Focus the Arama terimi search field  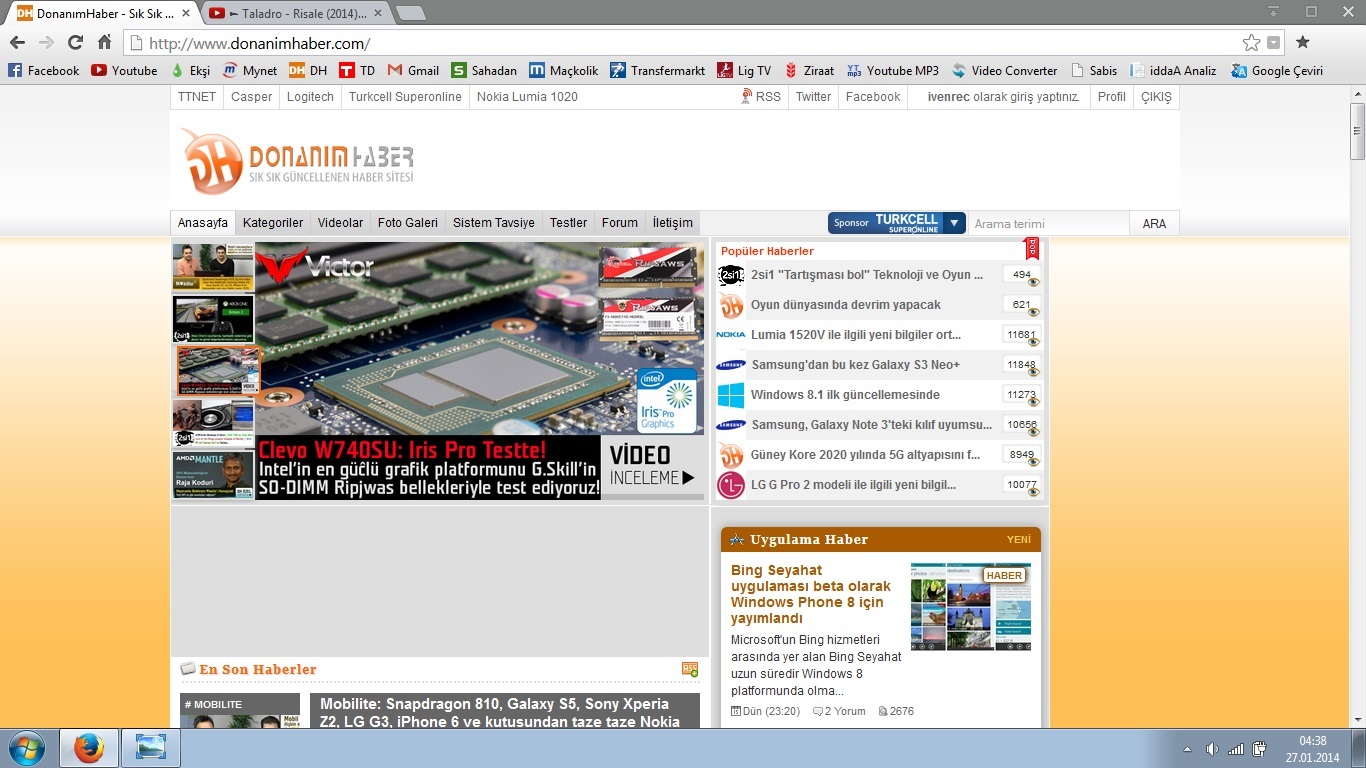(1048, 223)
